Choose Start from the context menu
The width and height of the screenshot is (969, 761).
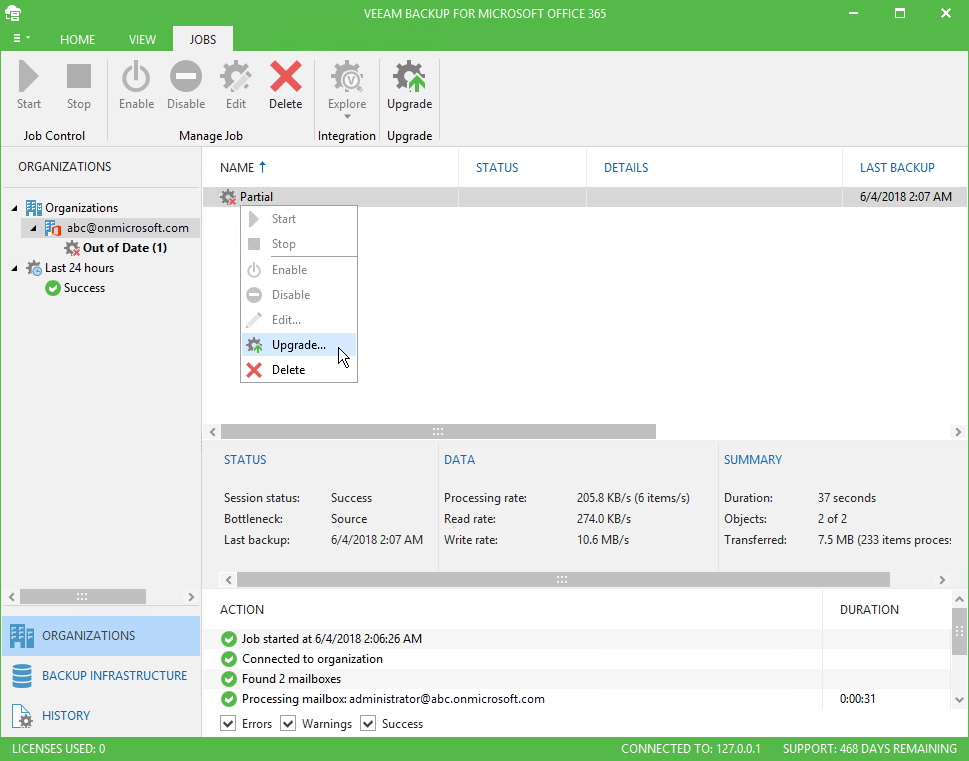pos(299,219)
